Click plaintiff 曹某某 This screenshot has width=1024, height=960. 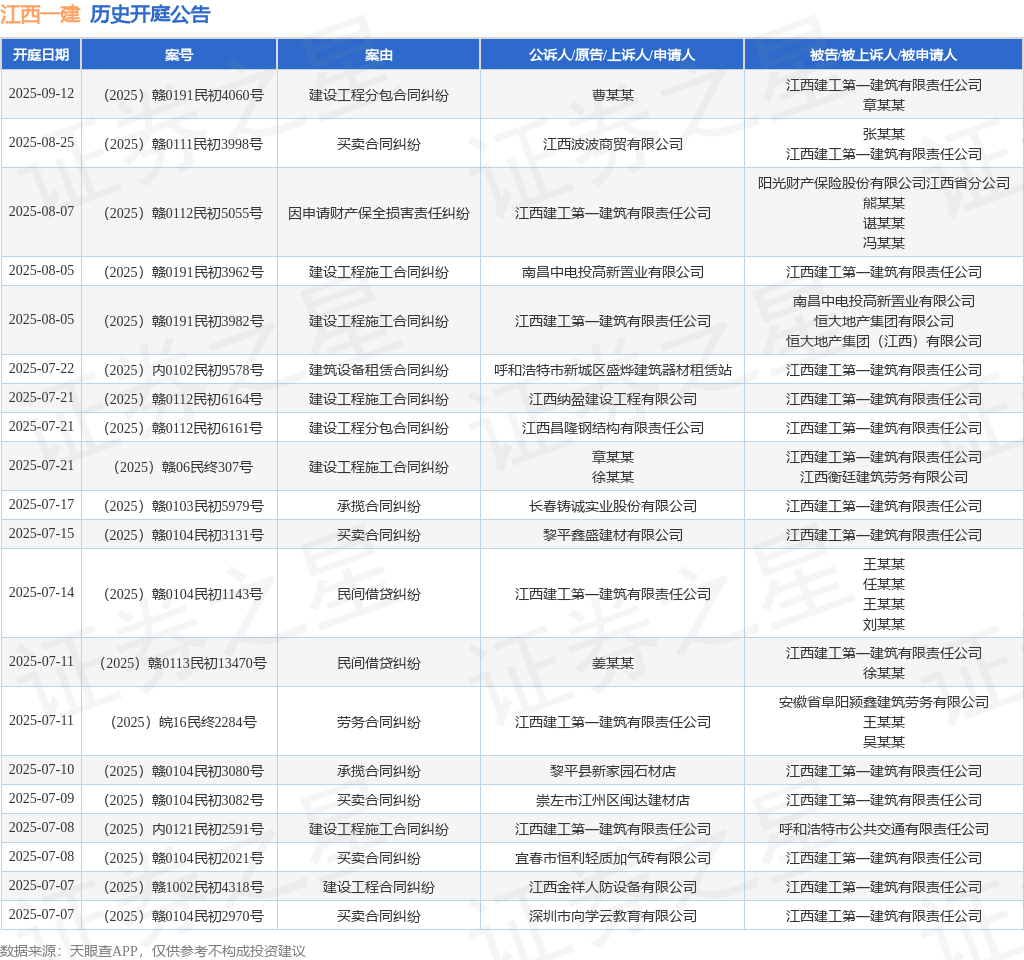click(x=613, y=95)
